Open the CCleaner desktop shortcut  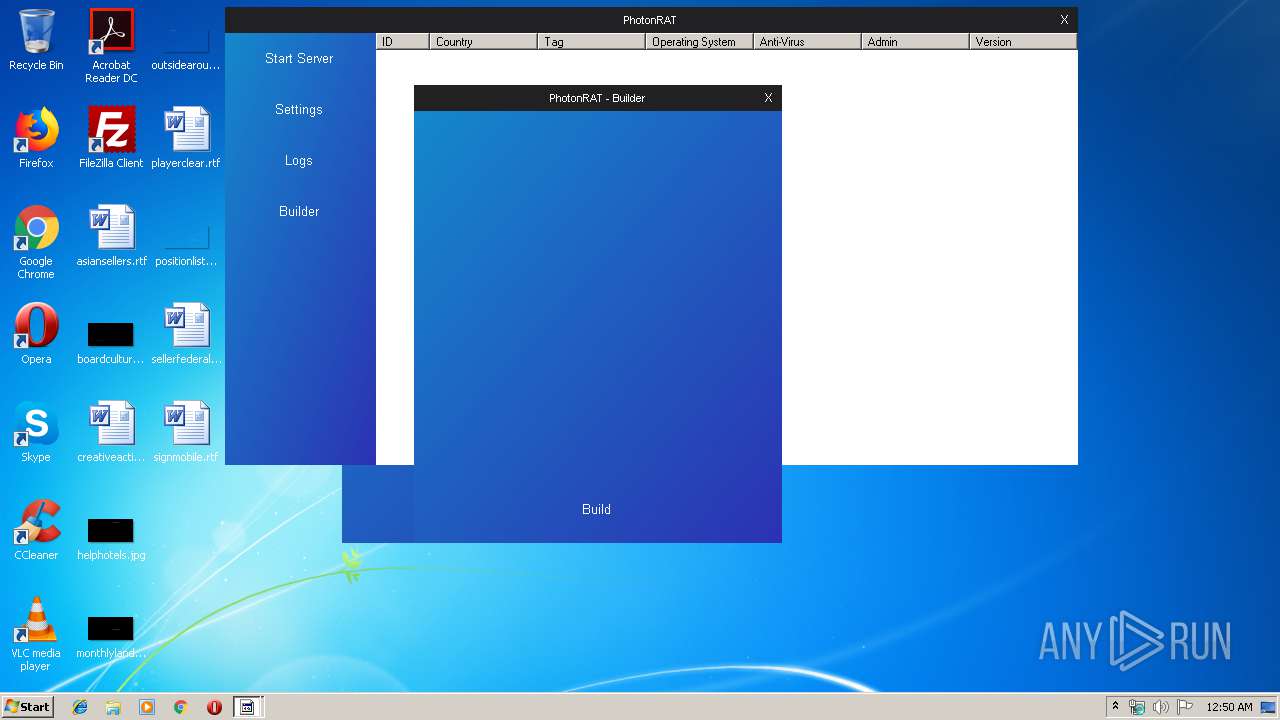(36, 530)
